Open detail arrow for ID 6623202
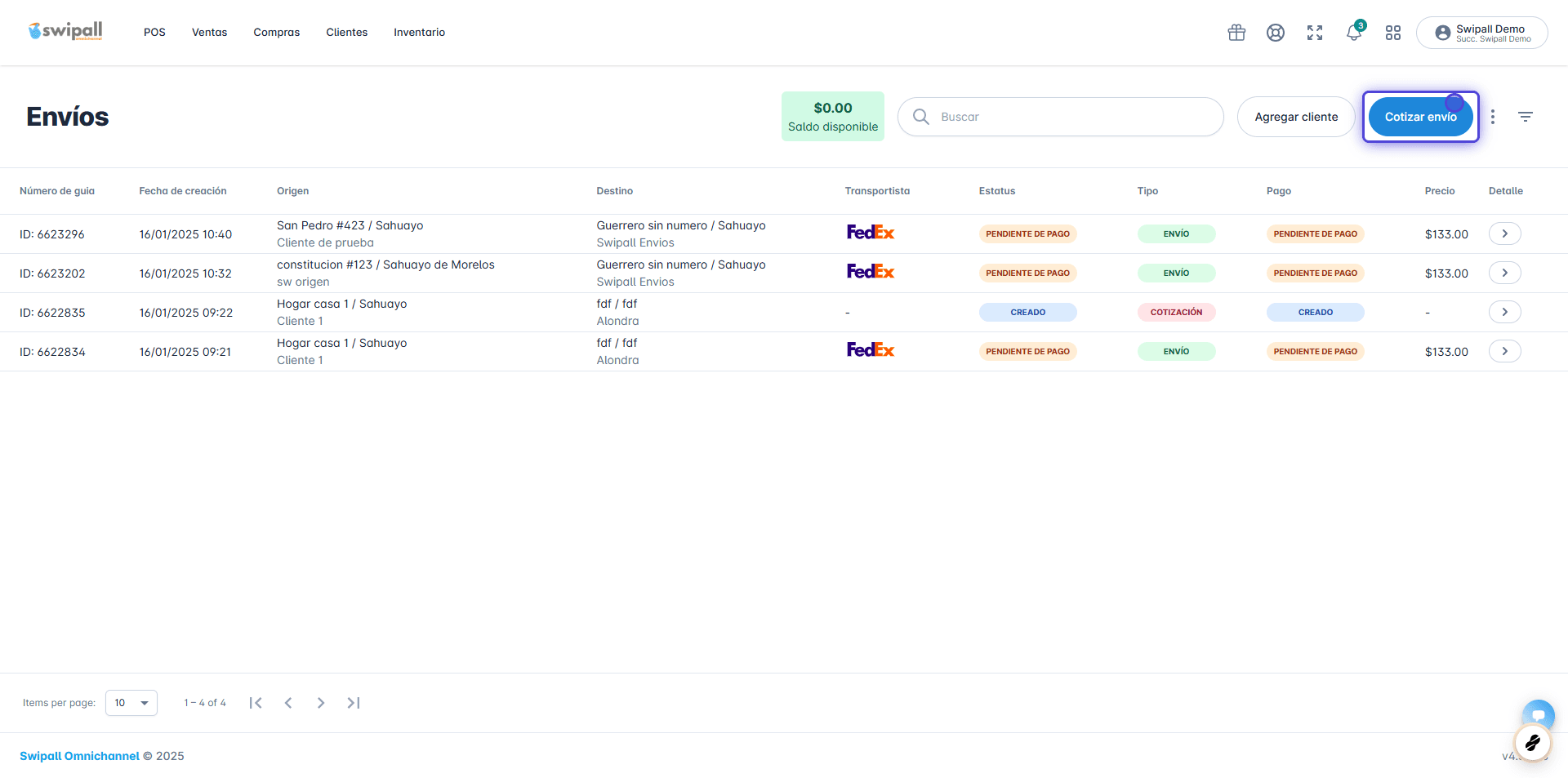 coord(1505,273)
